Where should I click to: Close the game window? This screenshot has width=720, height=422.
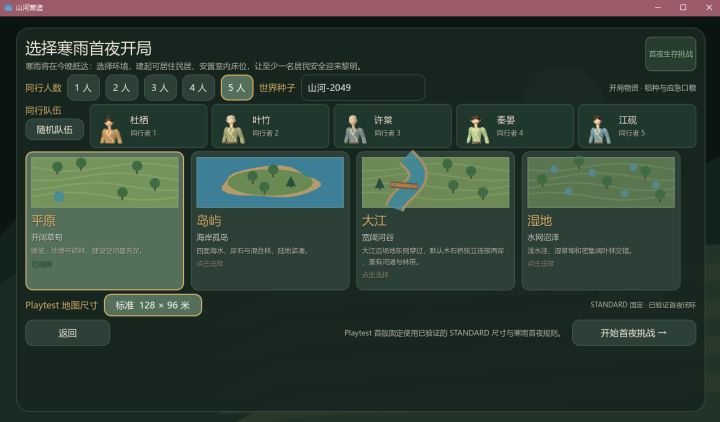coord(709,8)
